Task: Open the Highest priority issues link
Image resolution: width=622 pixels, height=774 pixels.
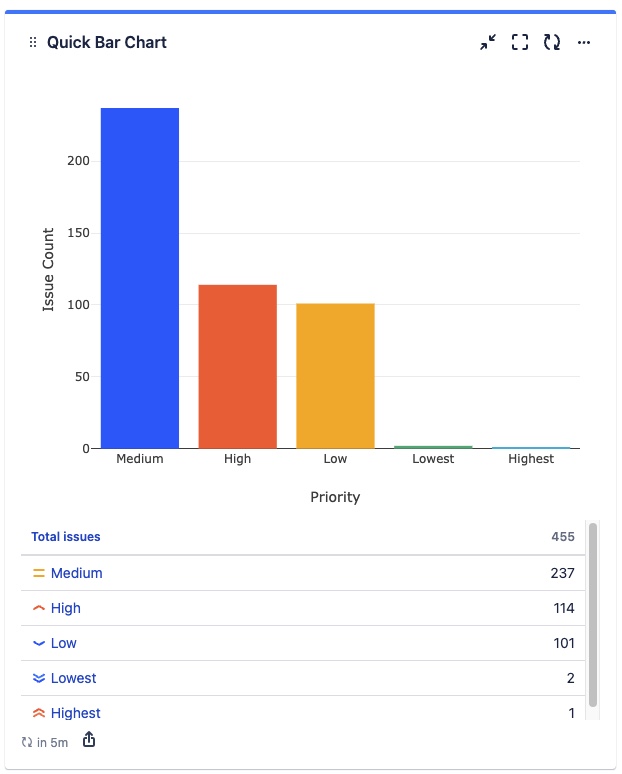Action: click(76, 713)
